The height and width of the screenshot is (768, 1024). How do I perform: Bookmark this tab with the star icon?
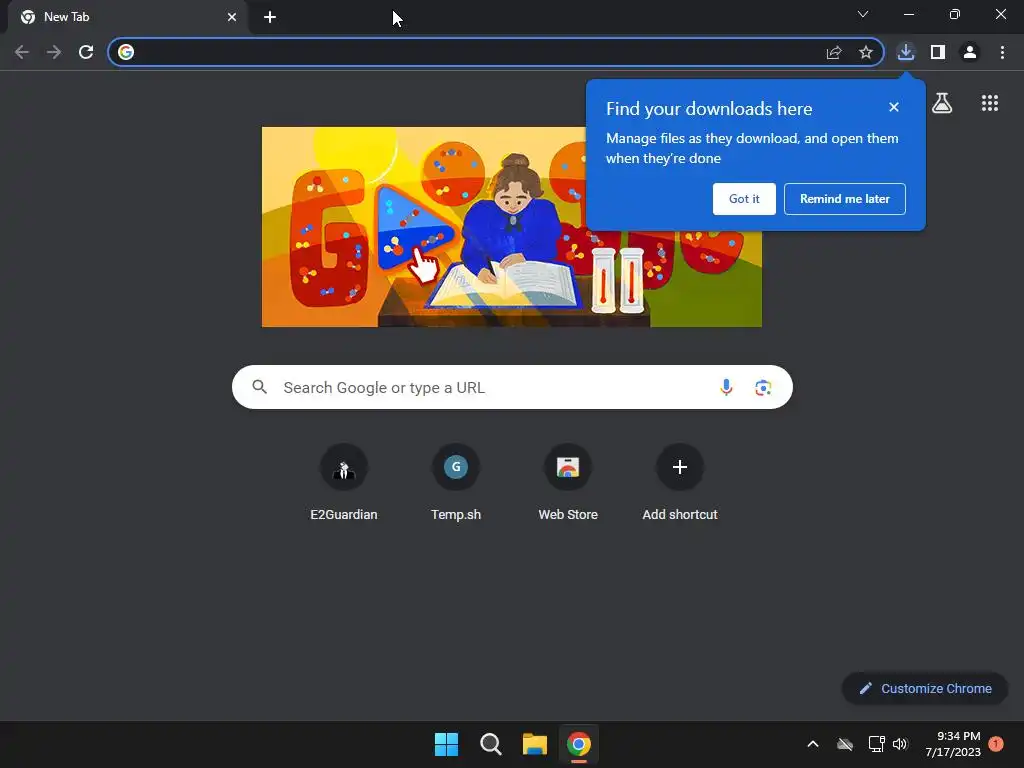(866, 52)
